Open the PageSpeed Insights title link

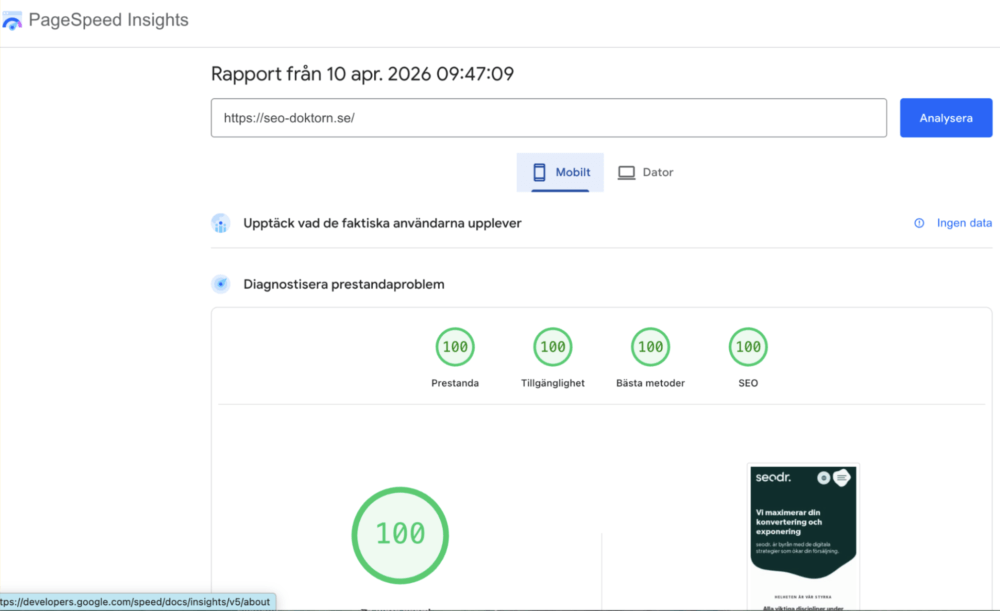pyautogui.click(x=108, y=20)
